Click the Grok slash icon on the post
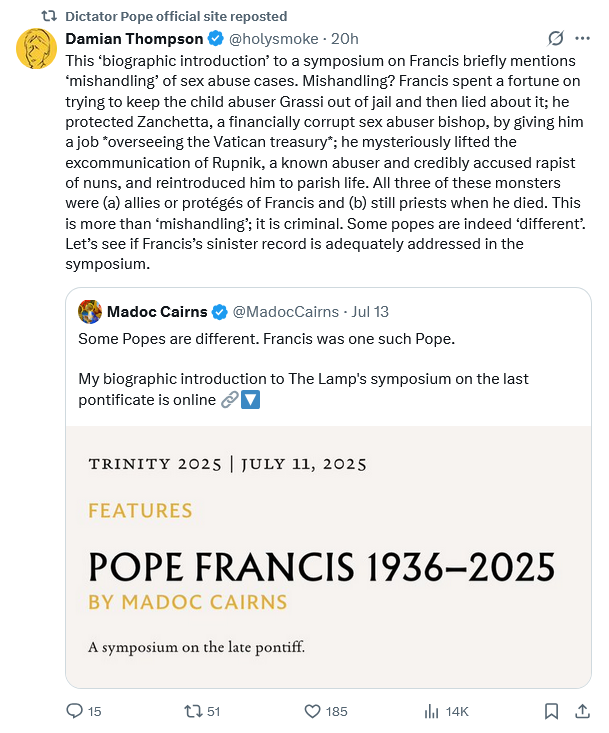Image resolution: width=609 pixels, height=733 pixels. [555, 38]
